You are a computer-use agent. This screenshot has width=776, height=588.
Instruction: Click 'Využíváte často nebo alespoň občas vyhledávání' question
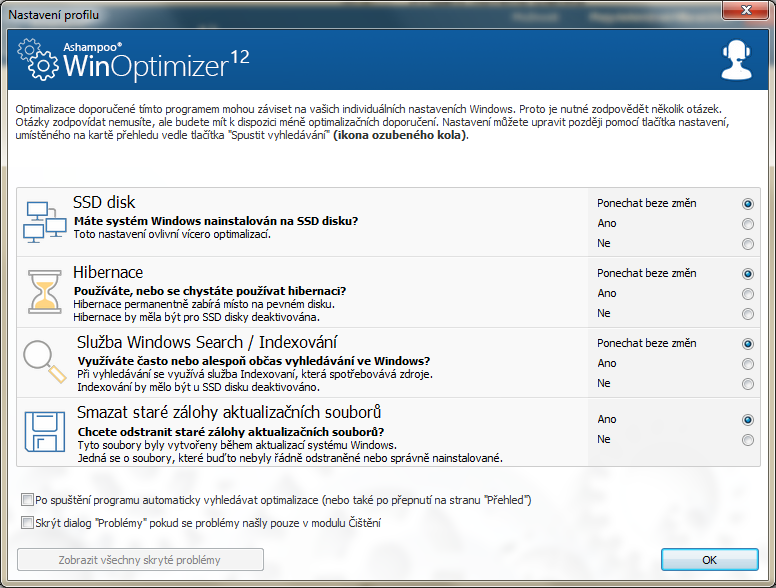pos(254,361)
